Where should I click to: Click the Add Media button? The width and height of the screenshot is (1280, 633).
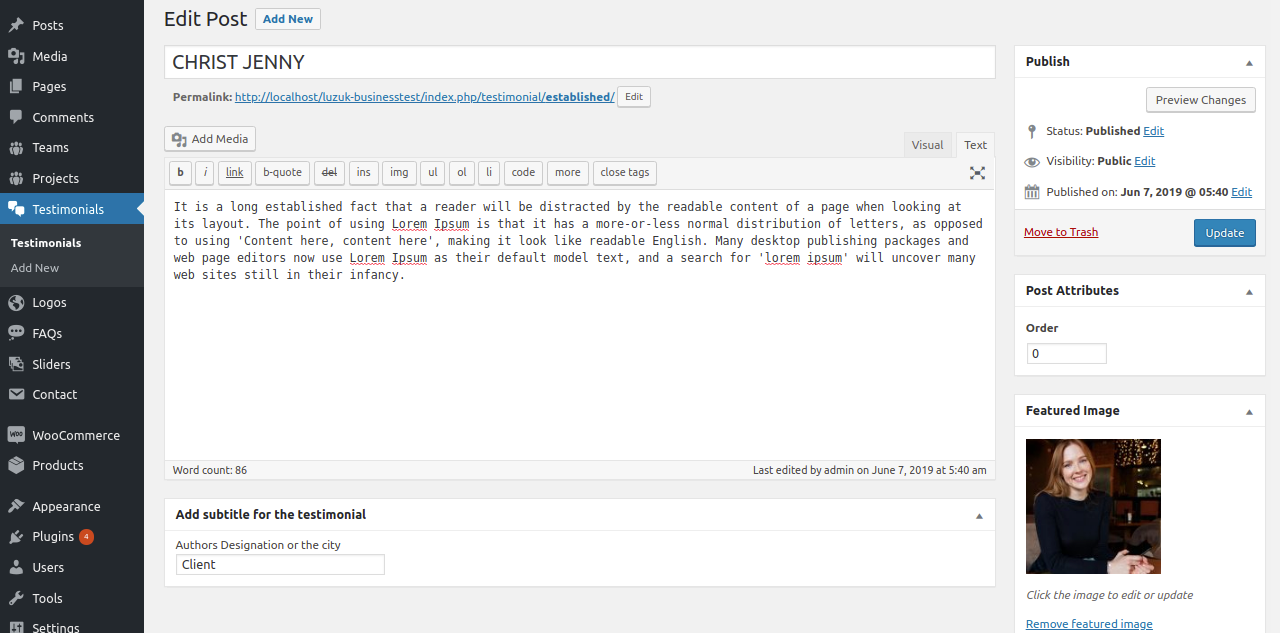pos(210,139)
